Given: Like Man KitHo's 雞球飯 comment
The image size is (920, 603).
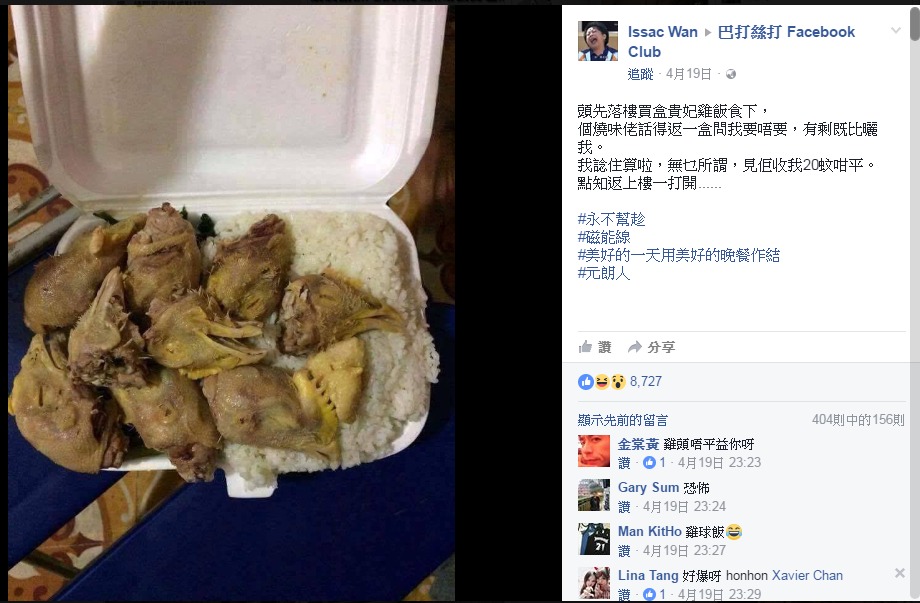Looking at the screenshot, I should pos(624,550).
